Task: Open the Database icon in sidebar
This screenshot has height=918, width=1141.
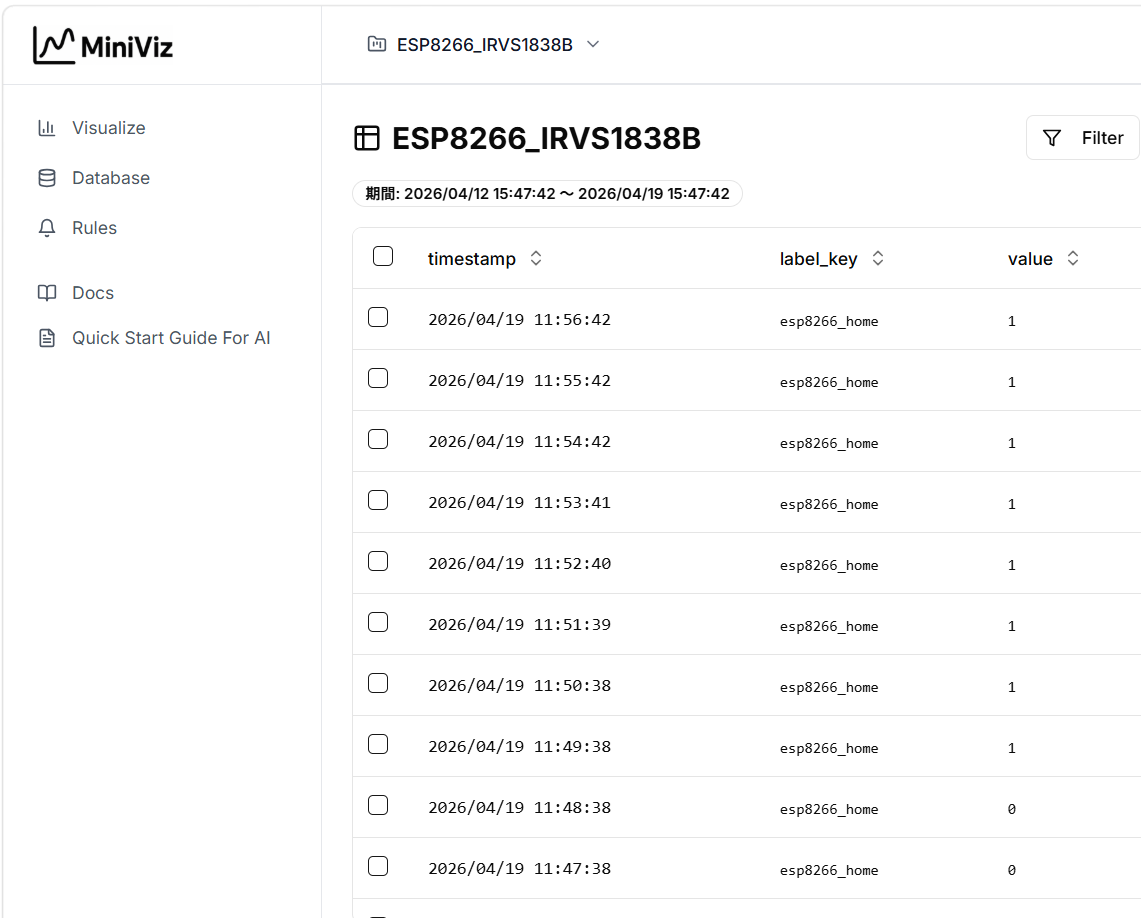Action: (46, 177)
